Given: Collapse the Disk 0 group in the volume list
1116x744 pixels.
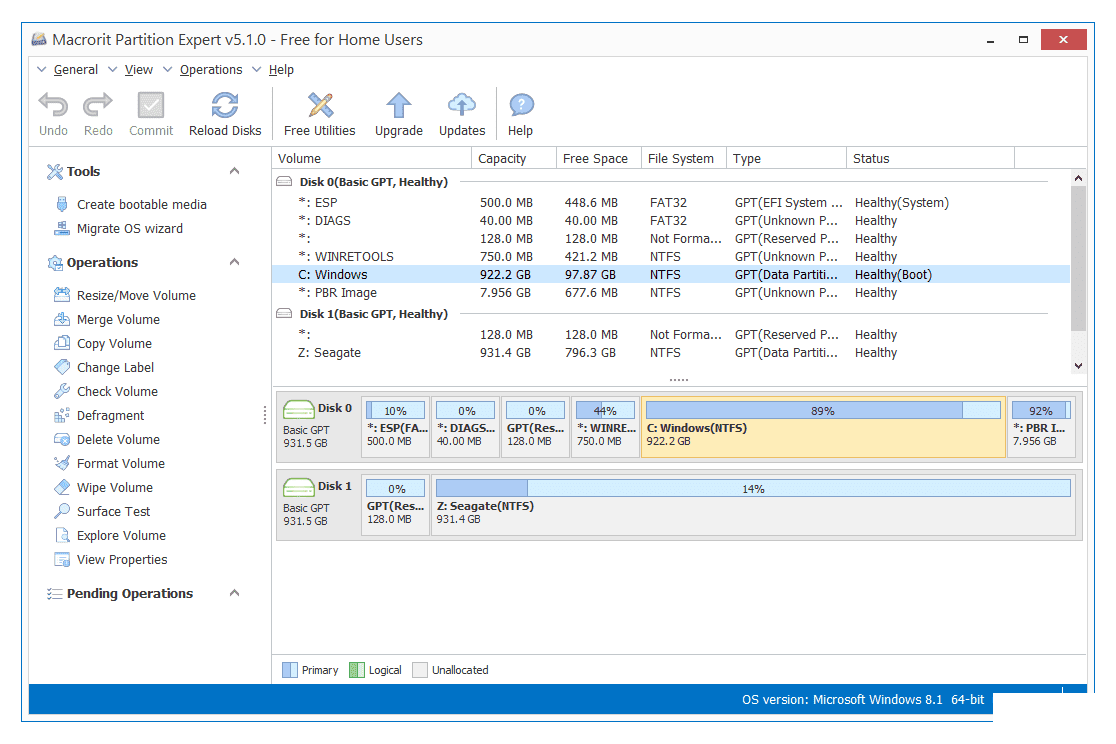Looking at the screenshot, I should [284, 182].
